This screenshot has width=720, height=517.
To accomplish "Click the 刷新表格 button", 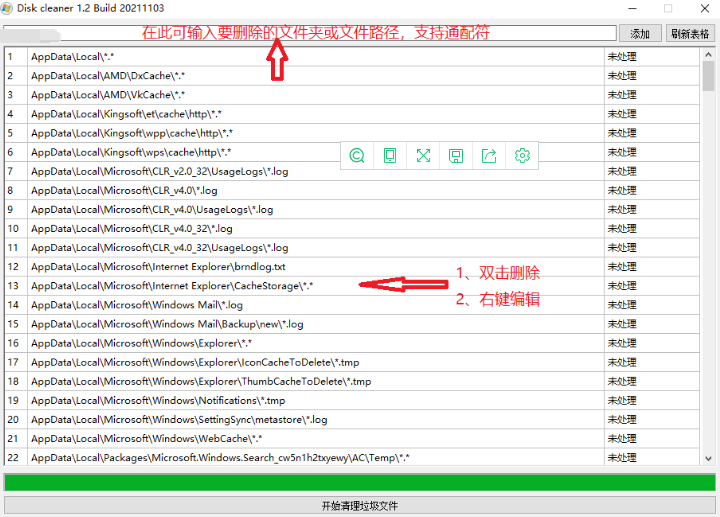I will 690,34.
